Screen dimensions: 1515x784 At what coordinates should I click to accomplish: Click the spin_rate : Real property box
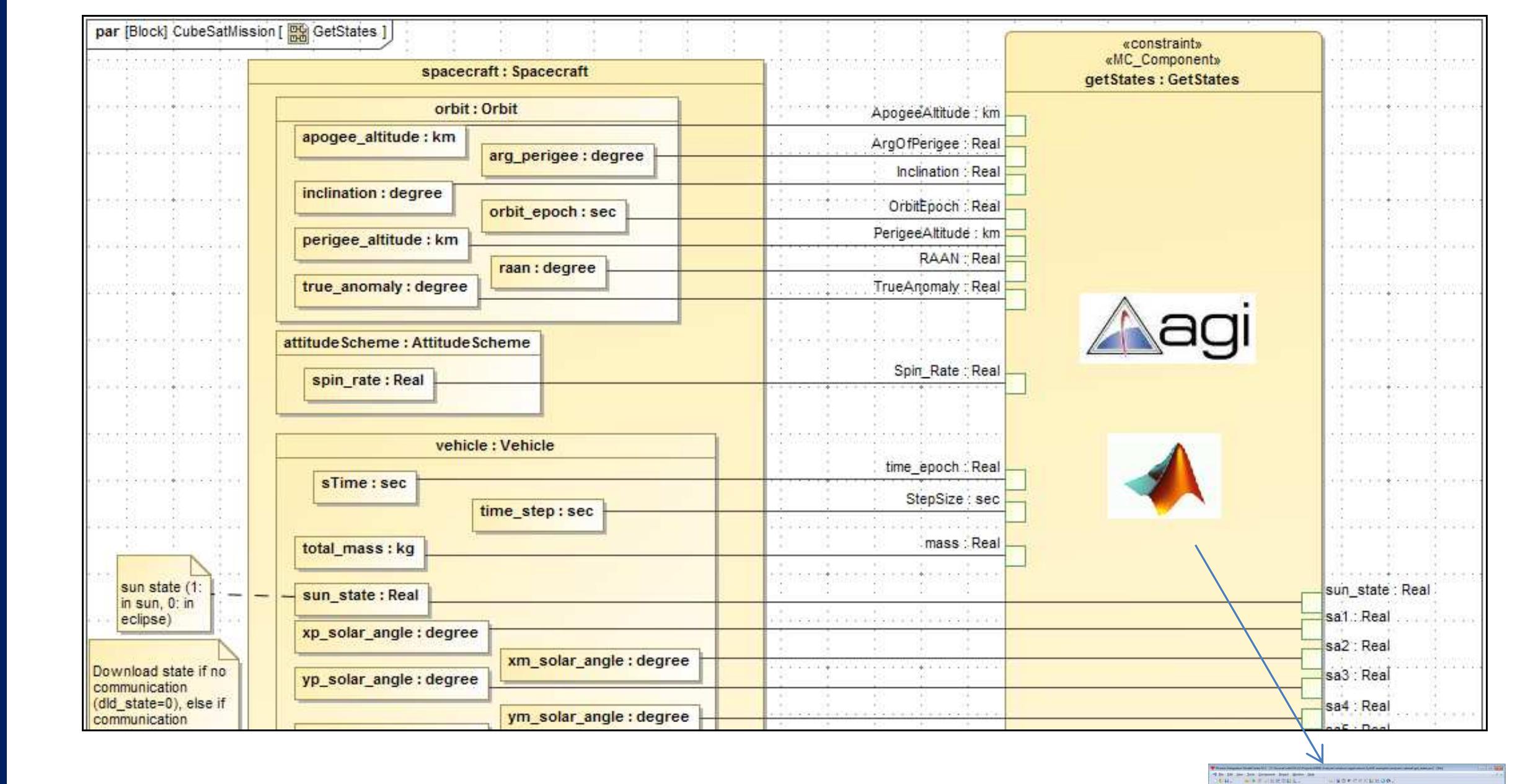[x=368, y=381]
